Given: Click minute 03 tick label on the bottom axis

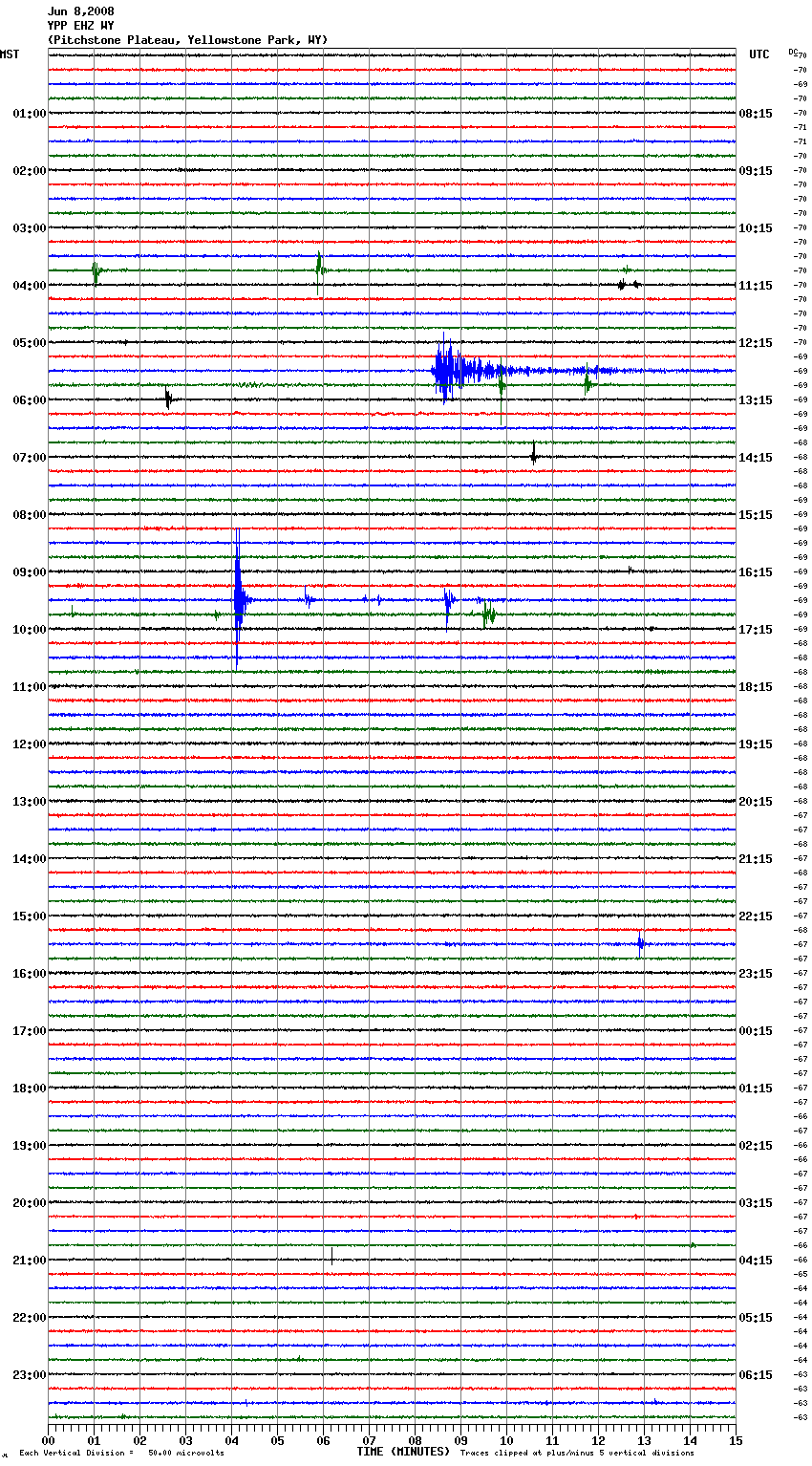Looking at the screenshot, I should (x=185, y=1440).
